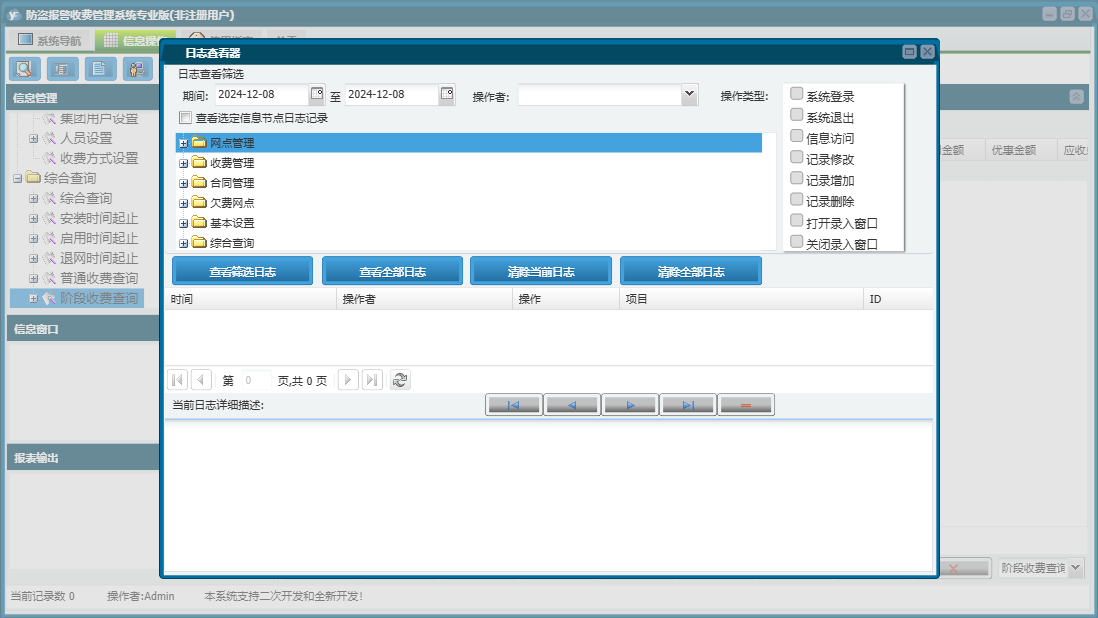The image size is (1098, 618).
Task: Select 普通收费查询 in the sidebar tree
Action: (x=99, y=279)
